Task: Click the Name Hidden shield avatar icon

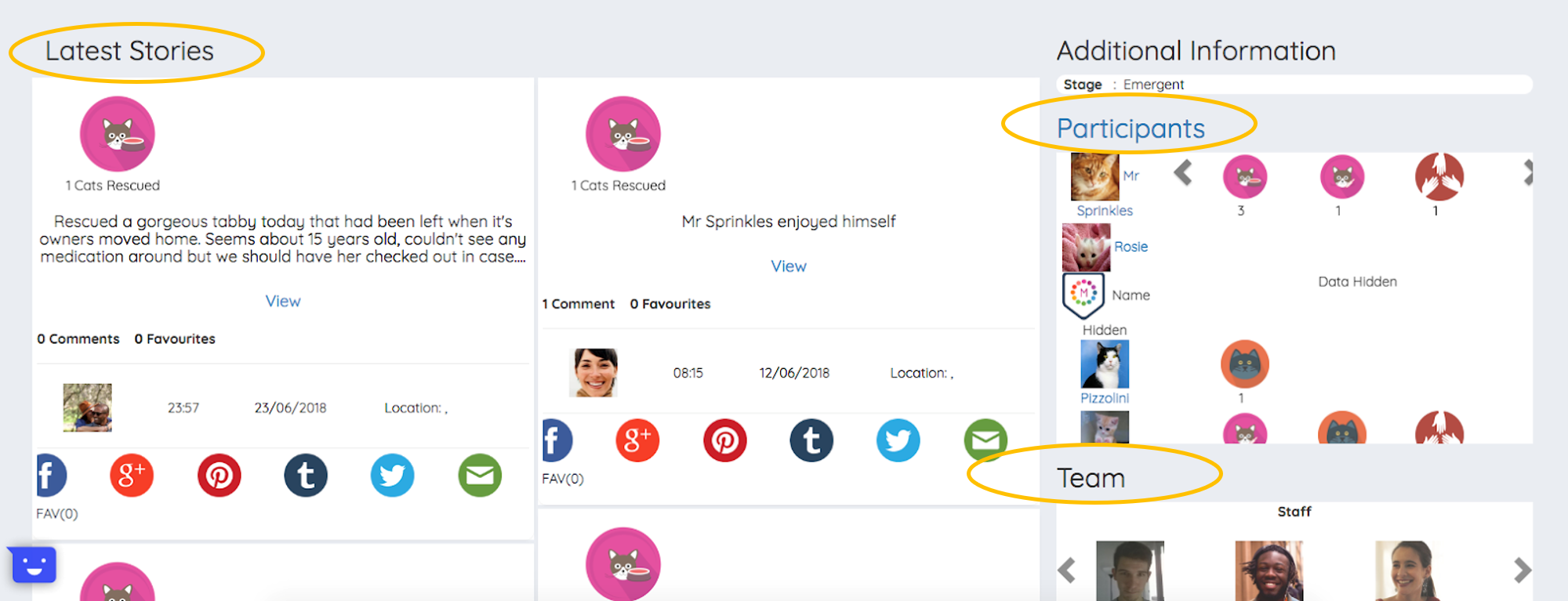Action: coord(1083,295)
